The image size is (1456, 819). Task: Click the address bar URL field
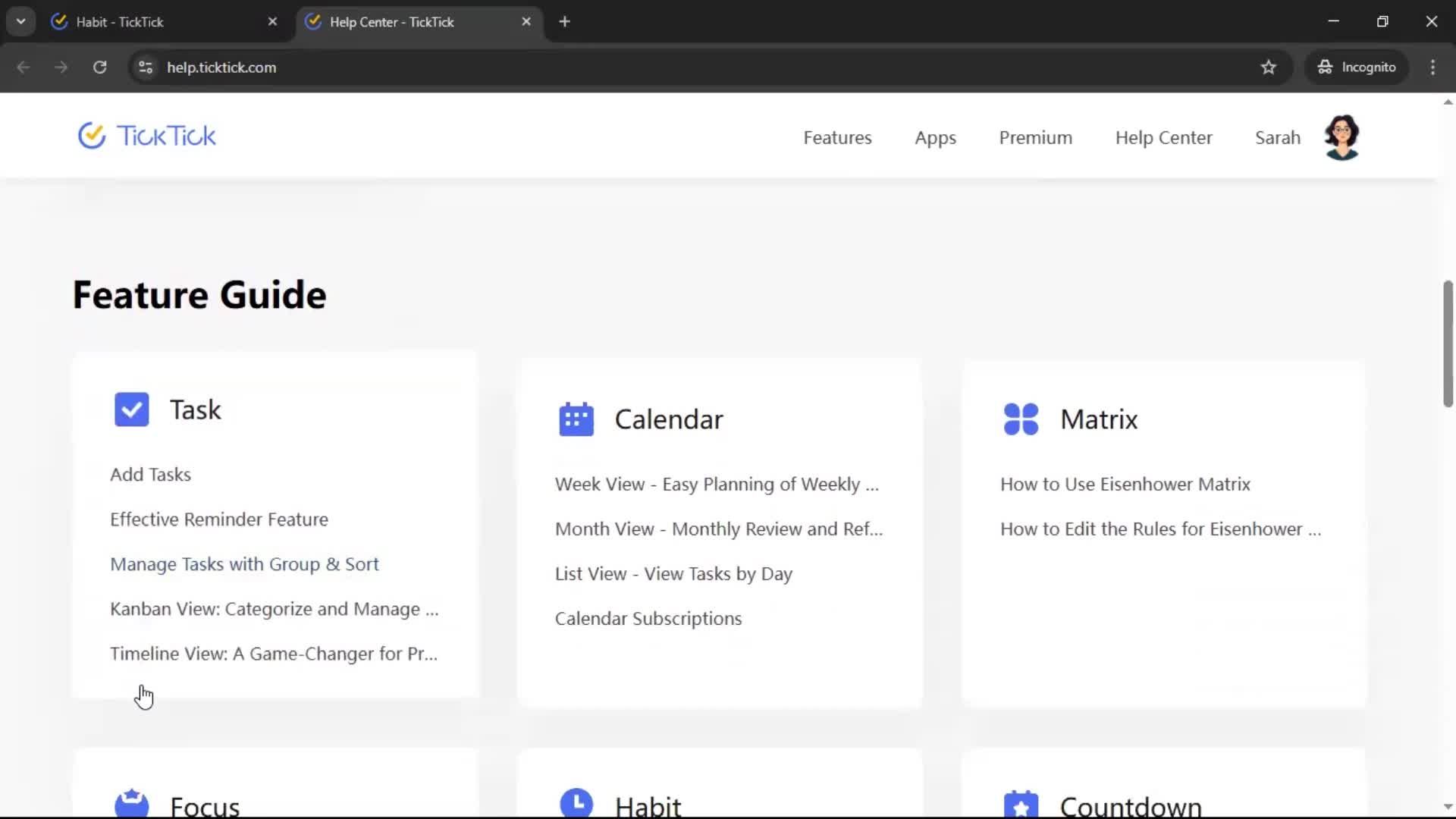click(x=531, y=67)
